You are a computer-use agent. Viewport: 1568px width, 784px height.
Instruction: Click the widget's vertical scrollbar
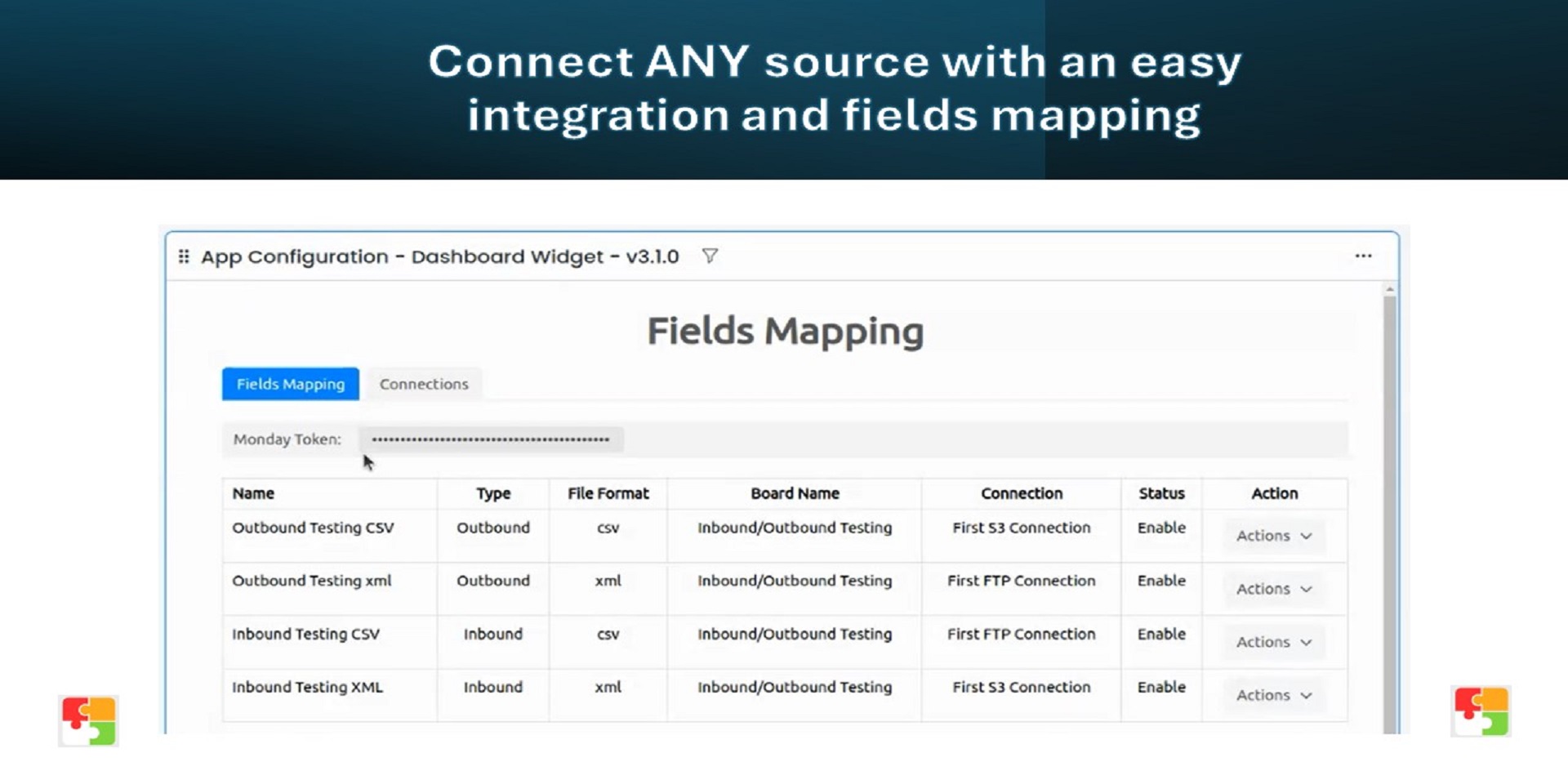(1389, 506)
